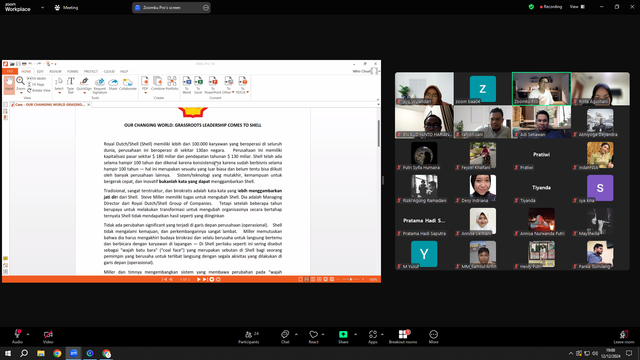Open Windows taskbar search

[24, 353]
